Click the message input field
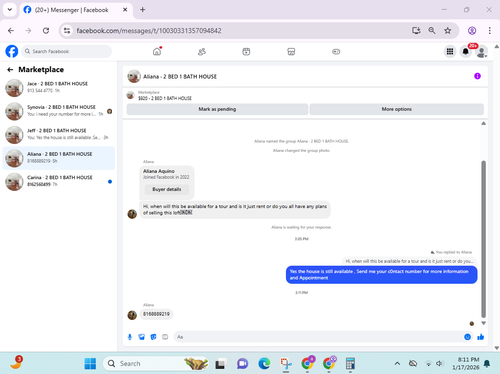 coord(318,337)
